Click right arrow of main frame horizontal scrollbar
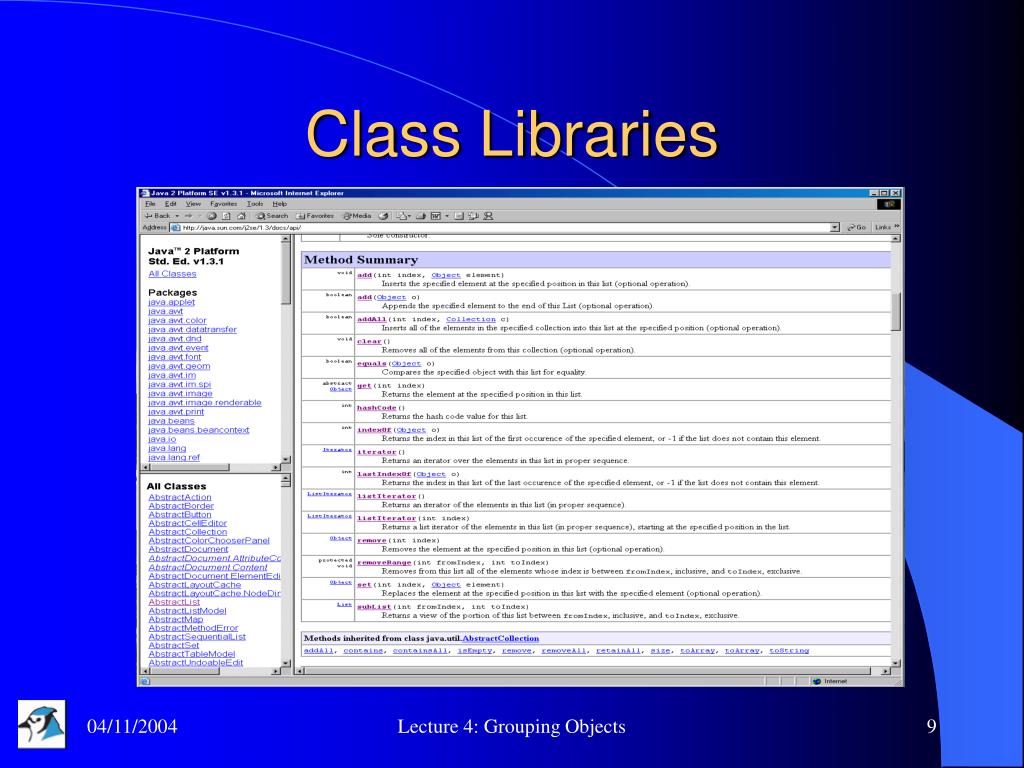 886,671
